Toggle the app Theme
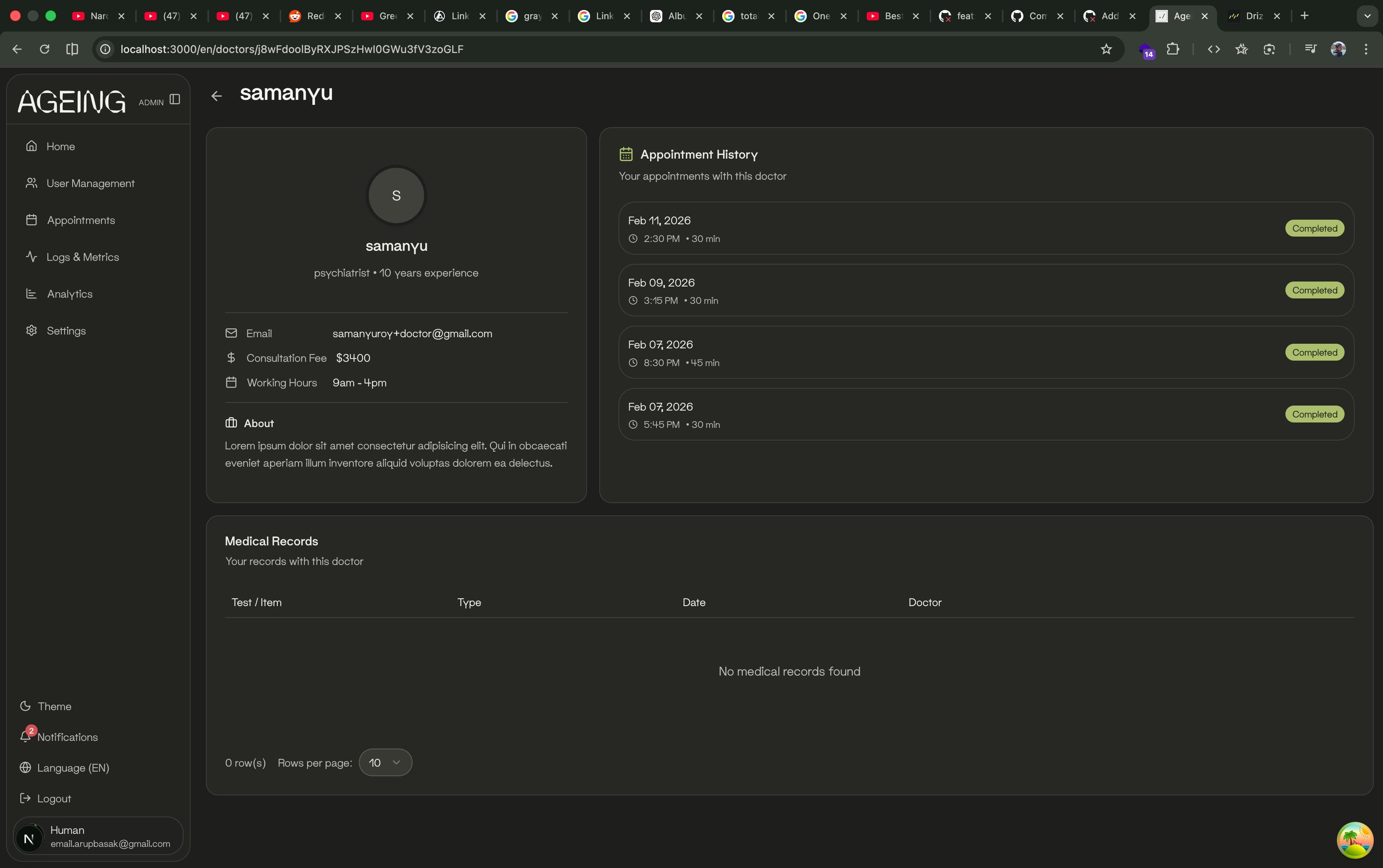The height and width of the screenshot is (868, 1383). point(54,706)
